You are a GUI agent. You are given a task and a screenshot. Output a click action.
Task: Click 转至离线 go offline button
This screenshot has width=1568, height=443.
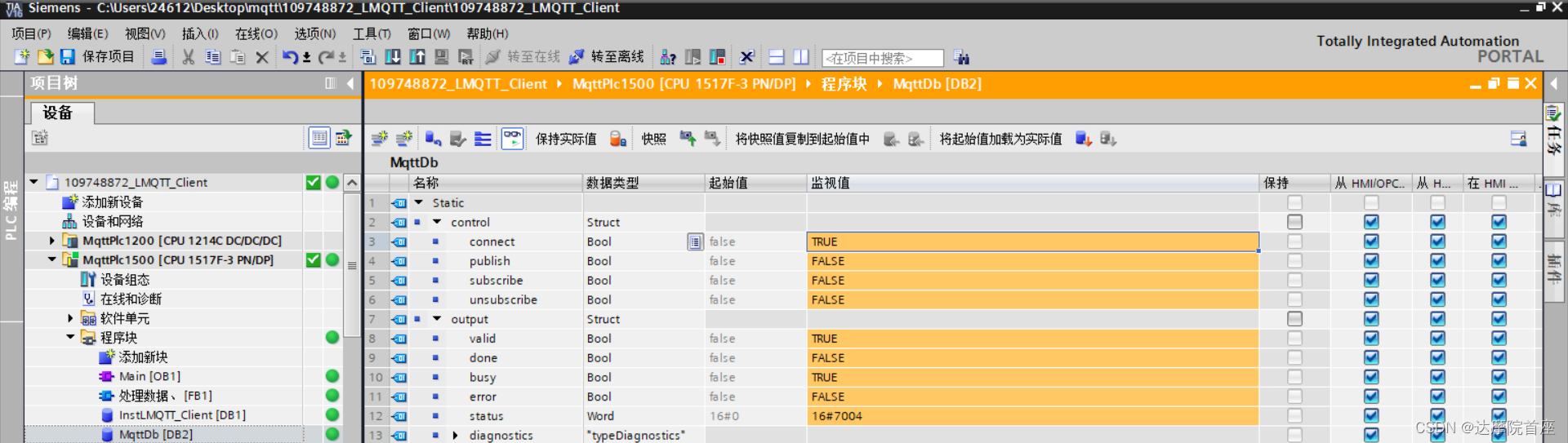(607, 57)
